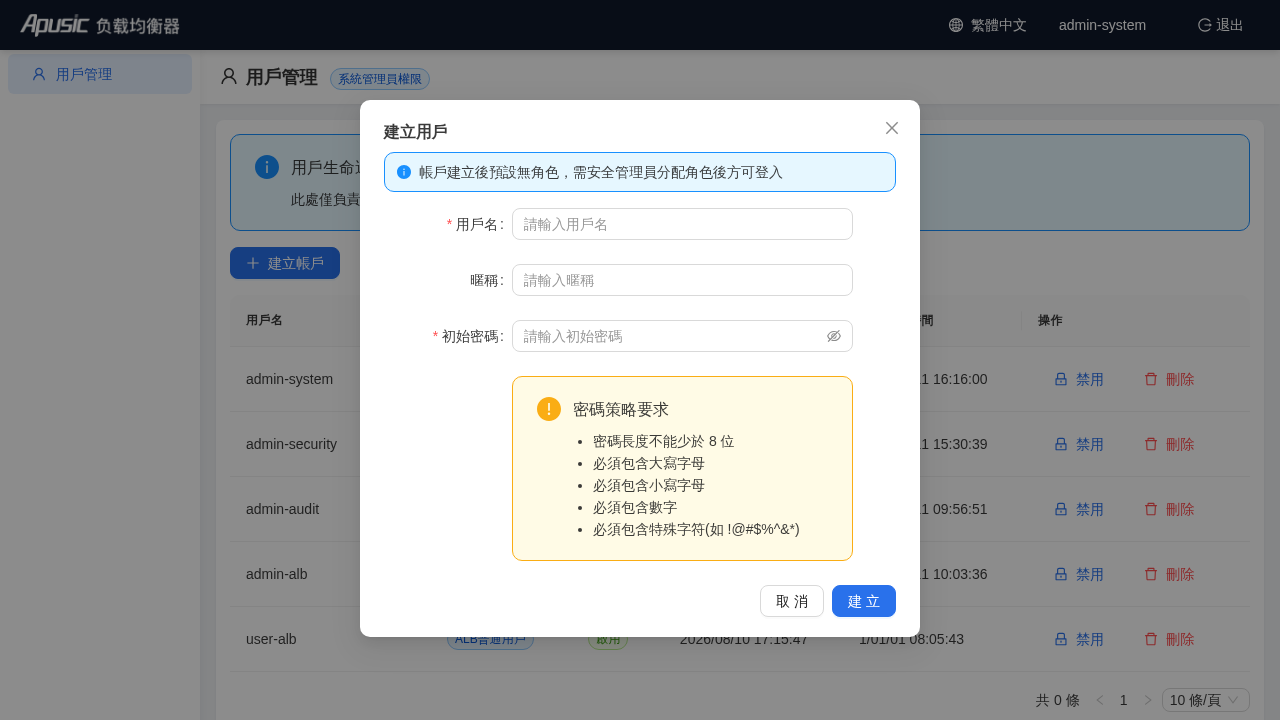Open the 繁體中文 language selector

coord(987,25)
